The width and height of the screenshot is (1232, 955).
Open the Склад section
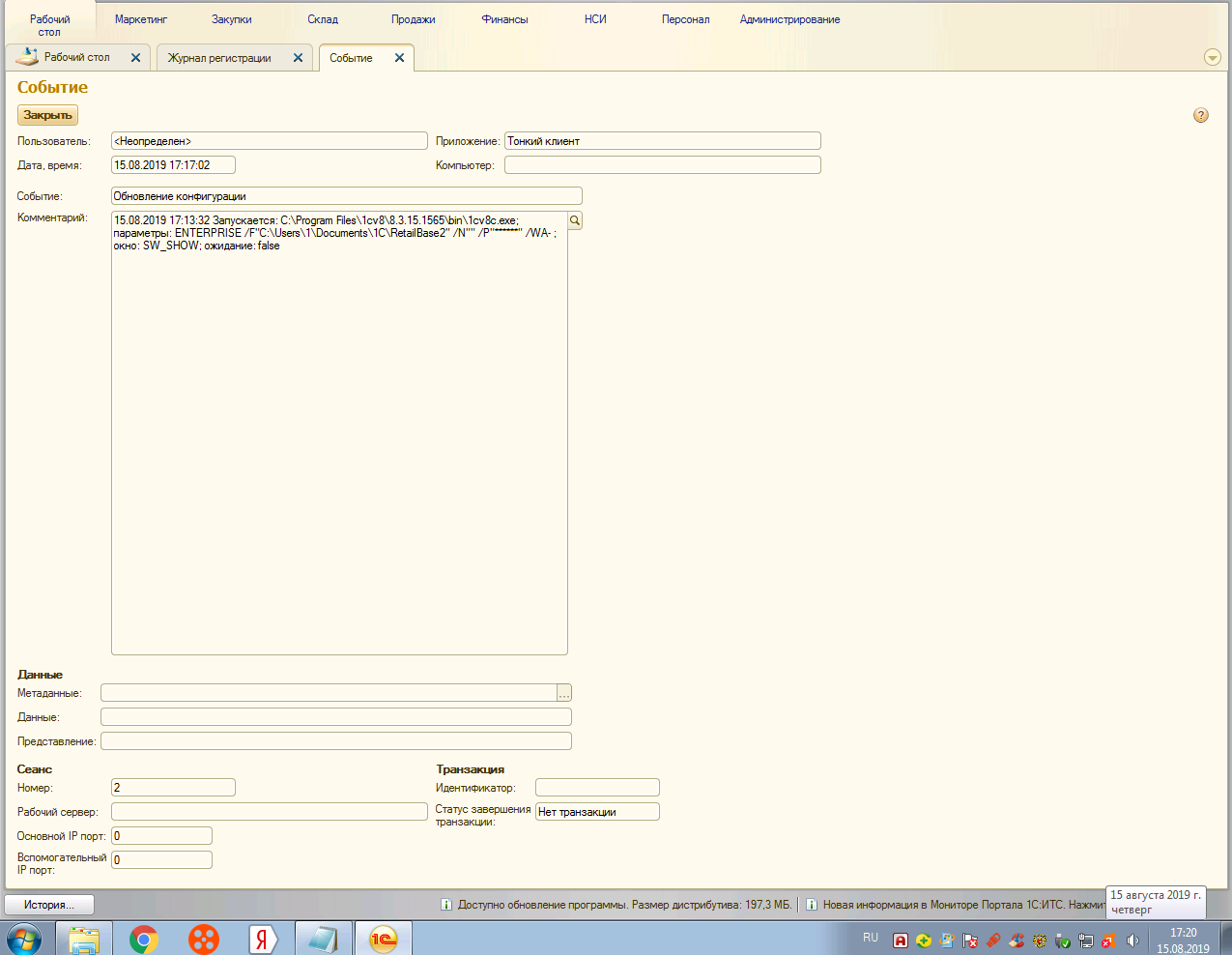pos(323,19)
